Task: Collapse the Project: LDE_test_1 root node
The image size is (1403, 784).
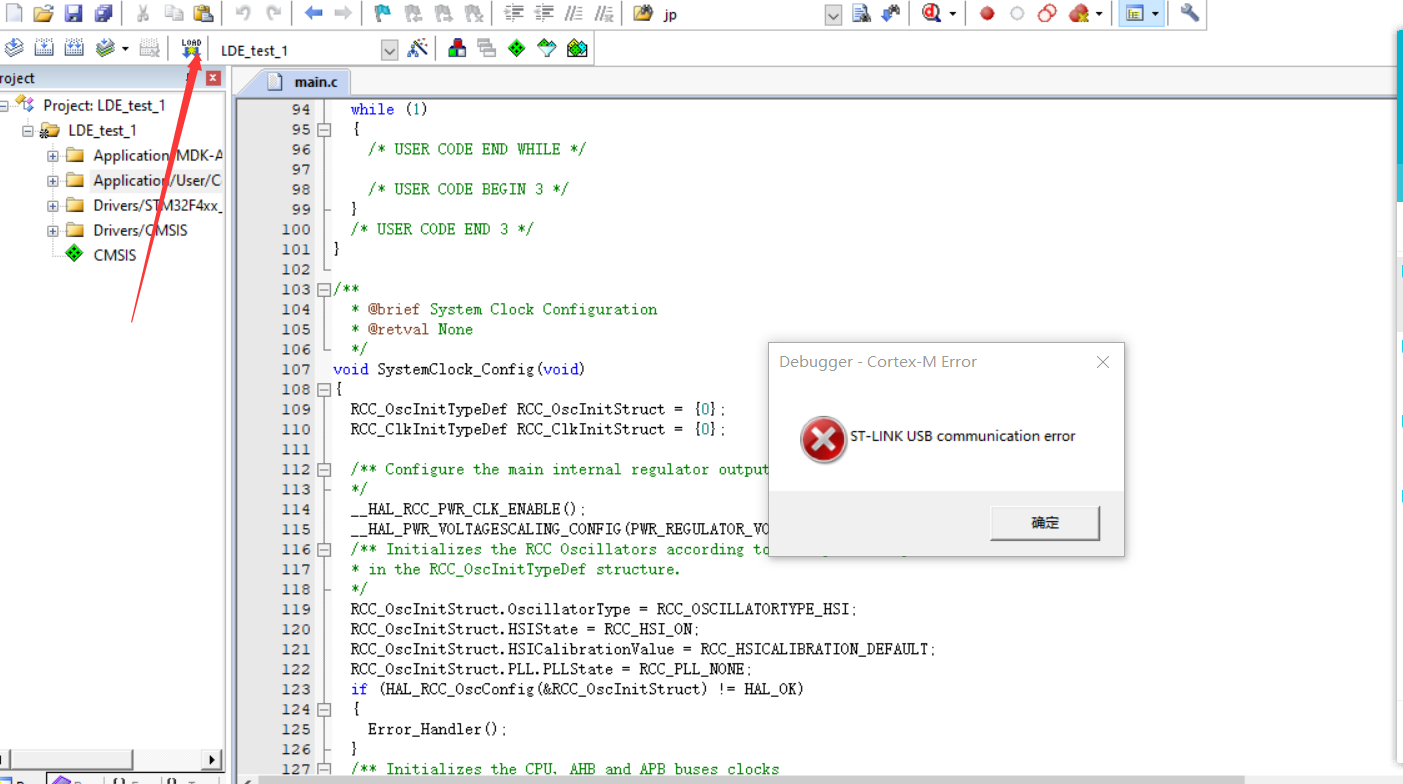Action: [4, 105]
